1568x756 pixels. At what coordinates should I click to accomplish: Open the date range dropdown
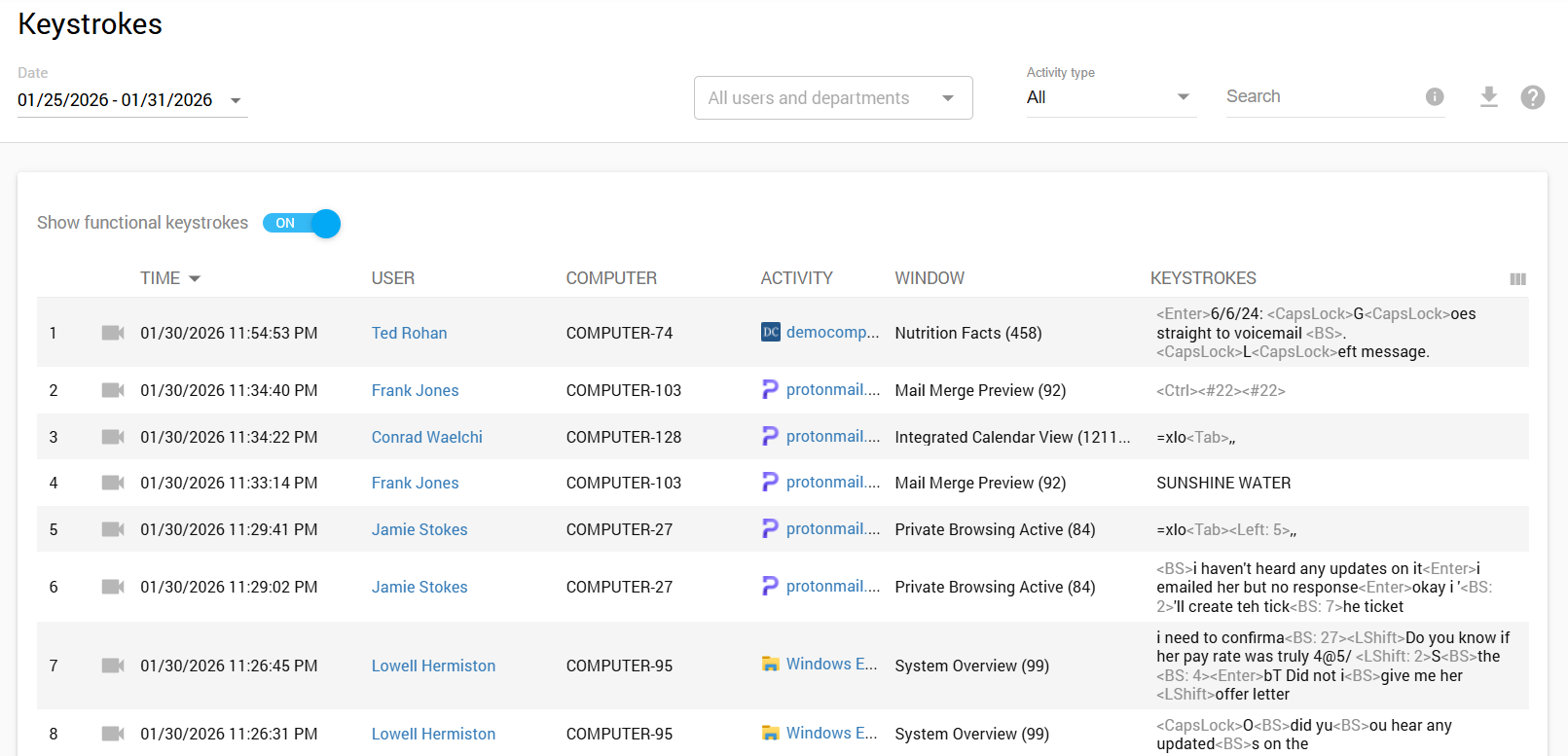tap(132, 100)
